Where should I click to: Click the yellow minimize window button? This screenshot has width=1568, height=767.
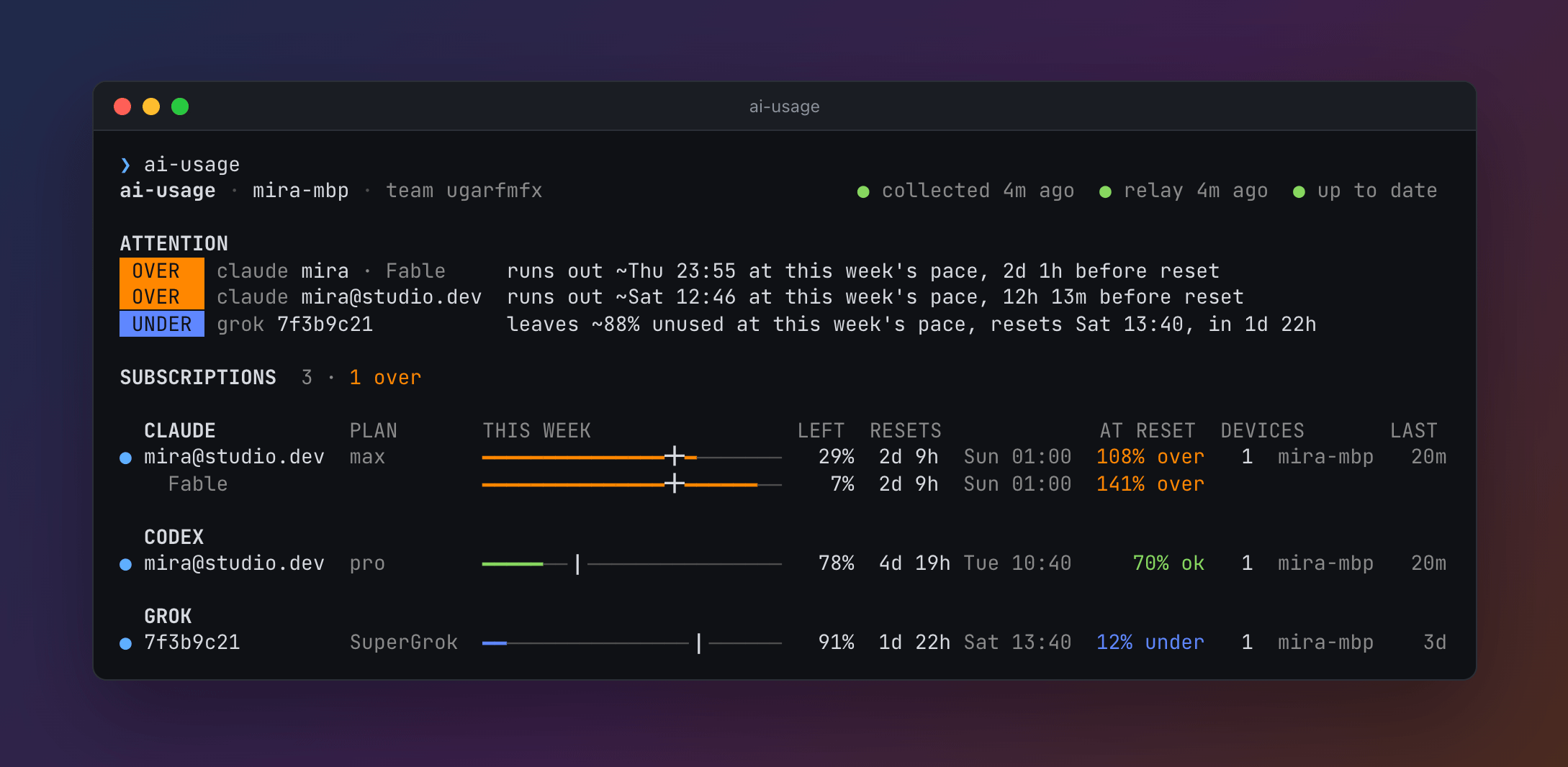pos(151,106)
